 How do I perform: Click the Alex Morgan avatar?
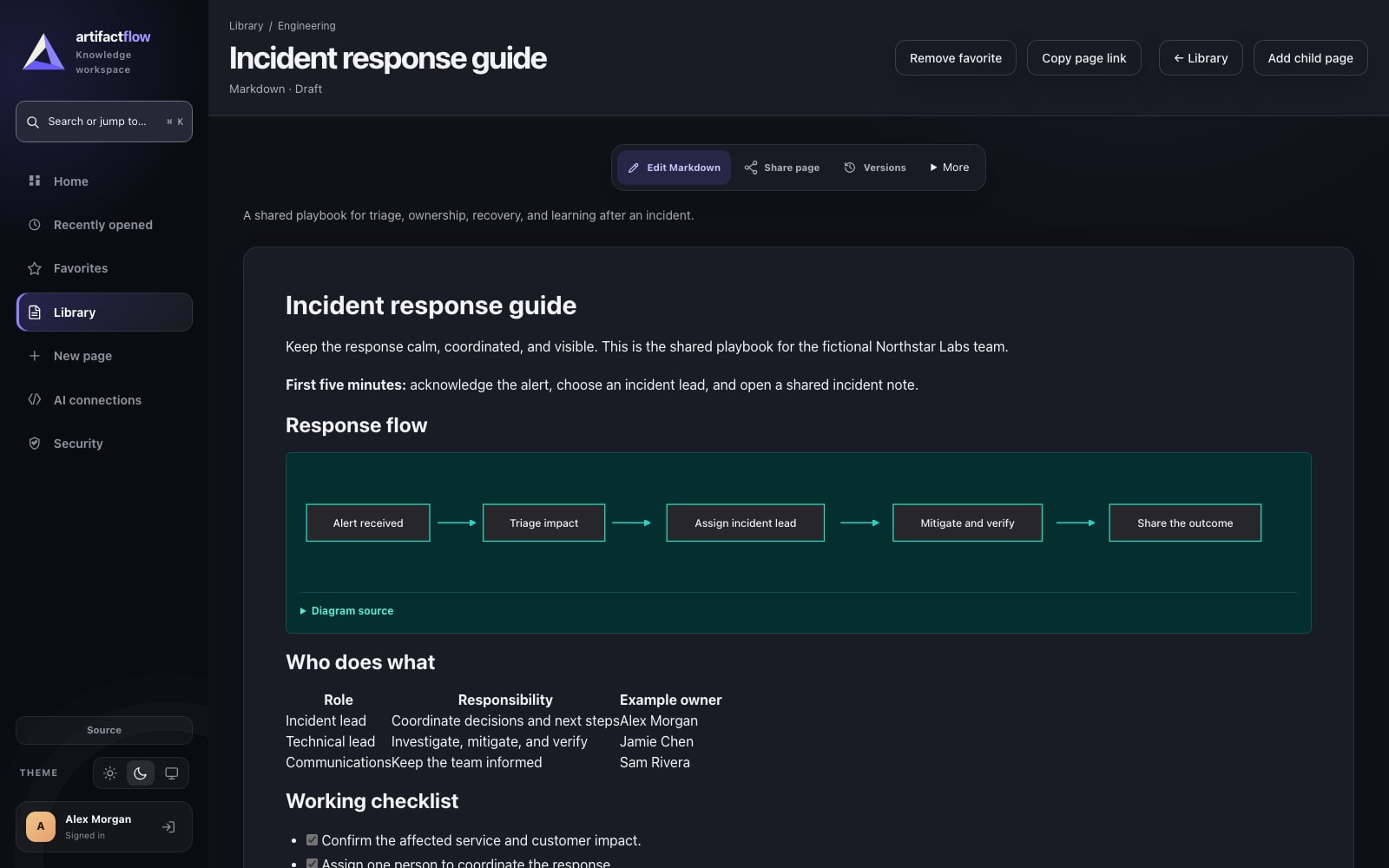[x=41, y=827]
